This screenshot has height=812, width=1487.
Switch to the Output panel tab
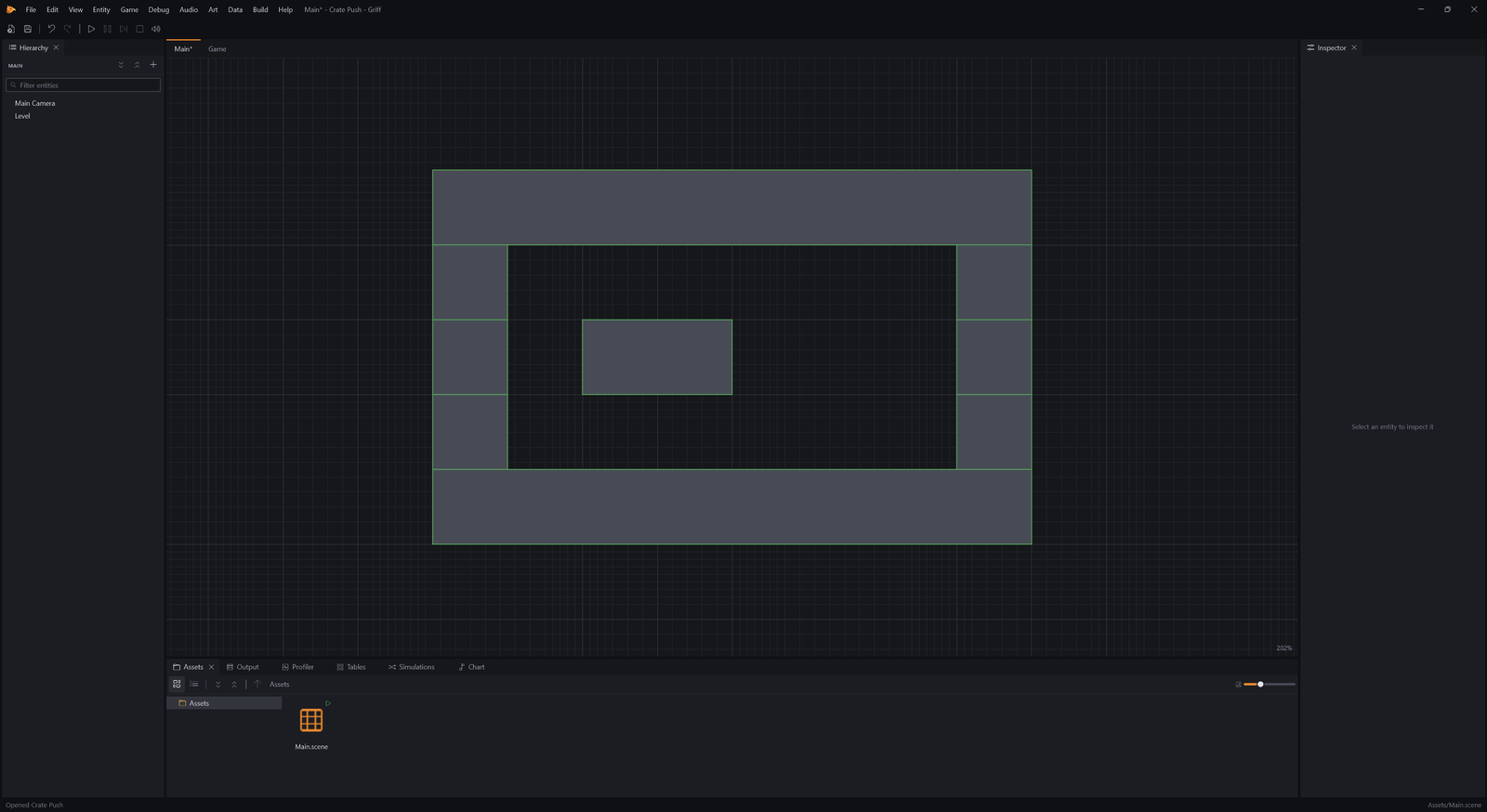click(x=243, y=667)
